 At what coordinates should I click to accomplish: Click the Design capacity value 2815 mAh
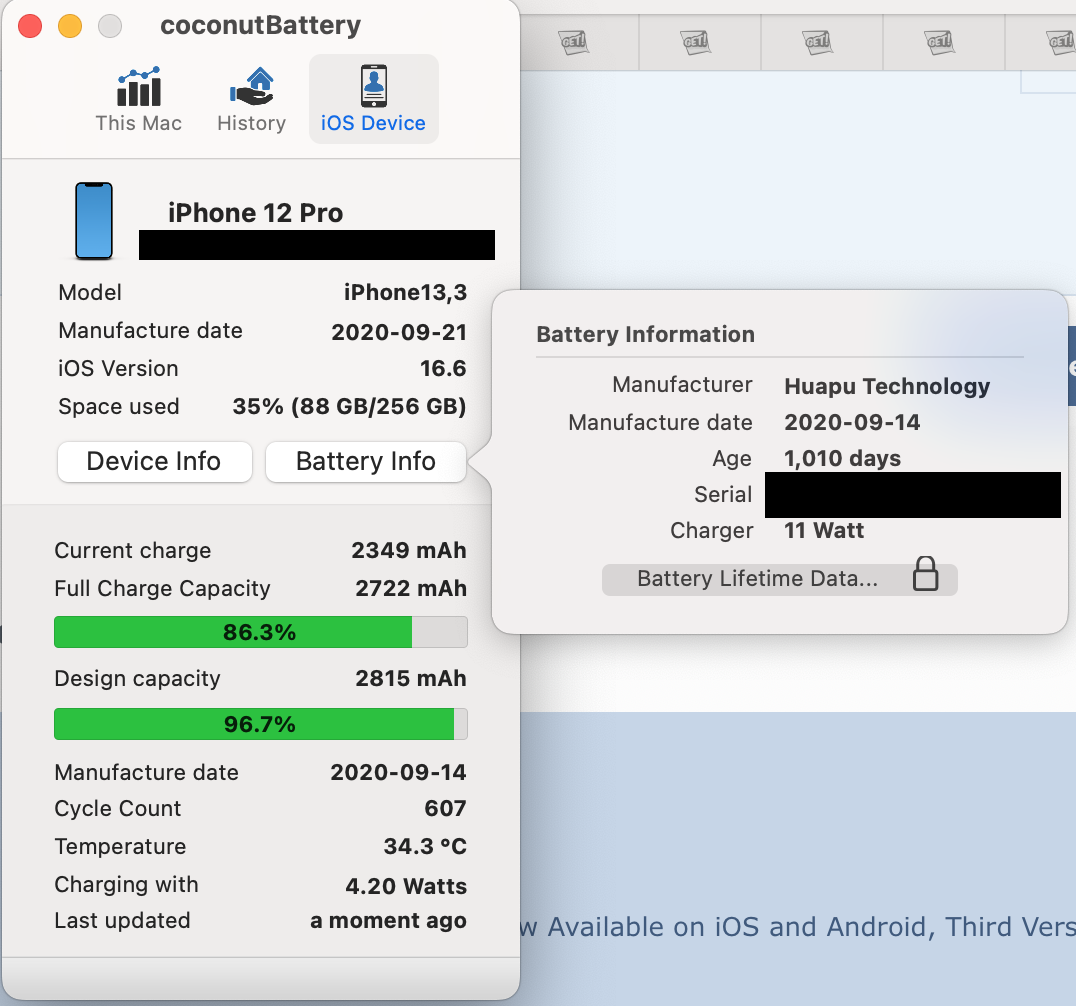click(x=411, y=678)
